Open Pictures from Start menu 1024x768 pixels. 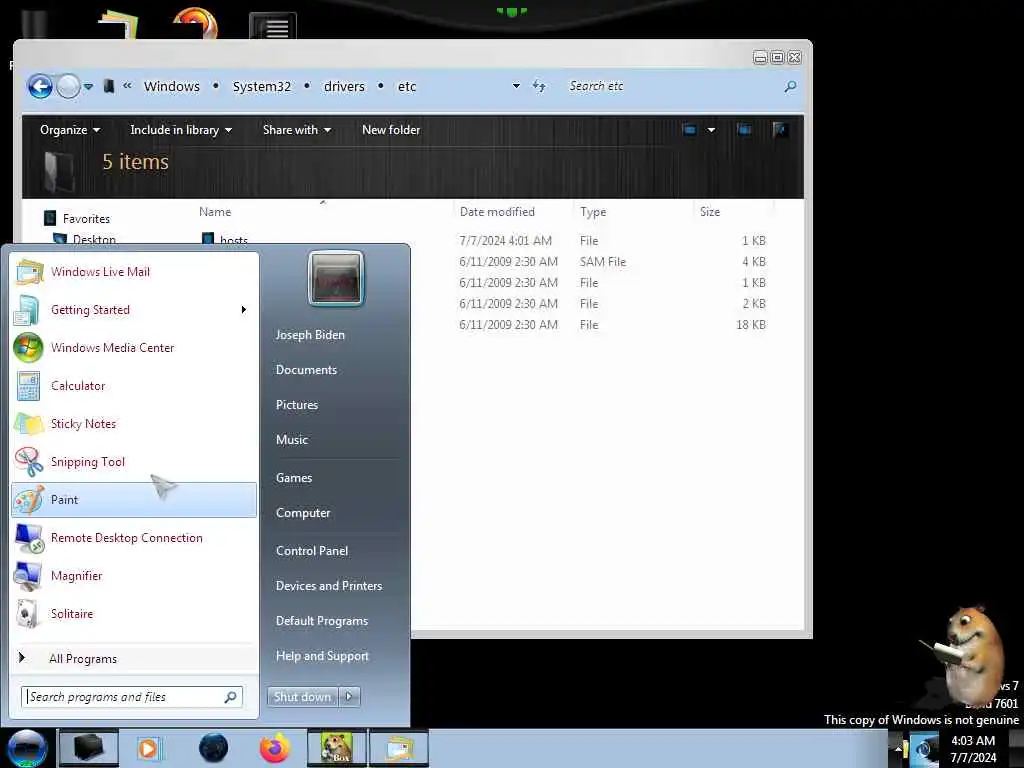click(x=297, y=405)
